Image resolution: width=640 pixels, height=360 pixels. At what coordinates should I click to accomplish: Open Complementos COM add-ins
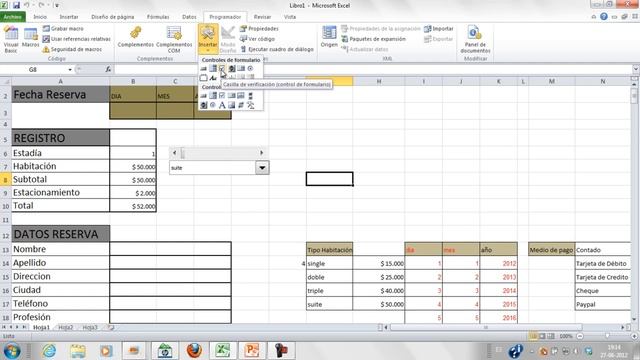pyautogui.click(x=174, y=39)
